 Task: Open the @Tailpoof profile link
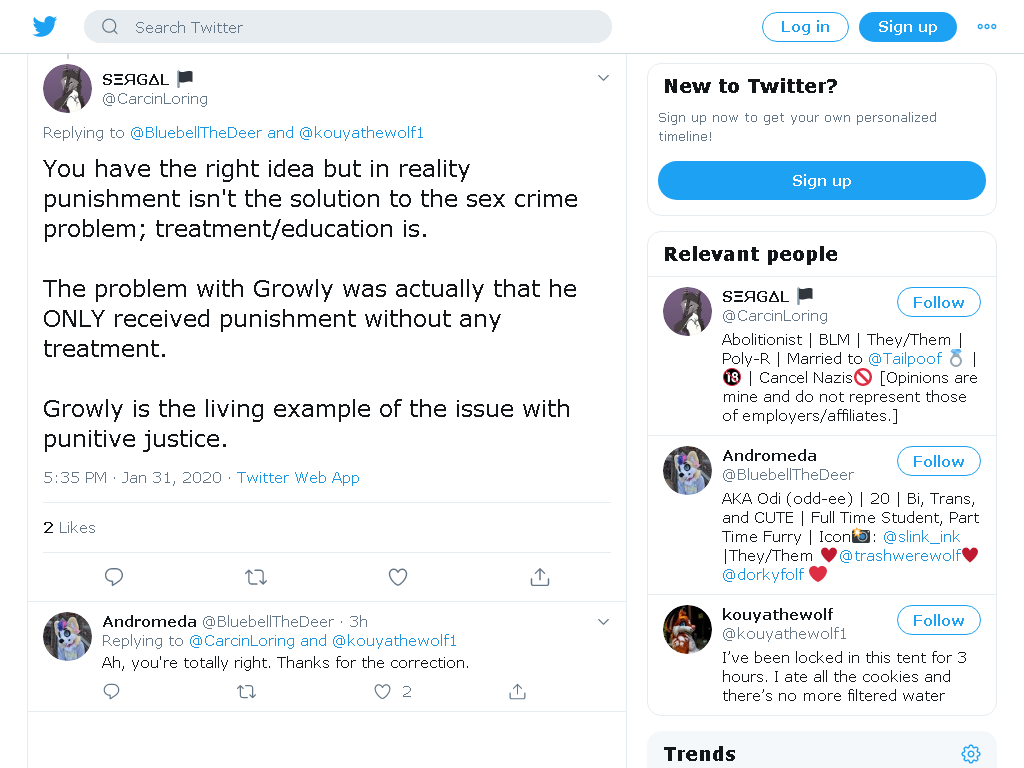click(x=905, y=359)
